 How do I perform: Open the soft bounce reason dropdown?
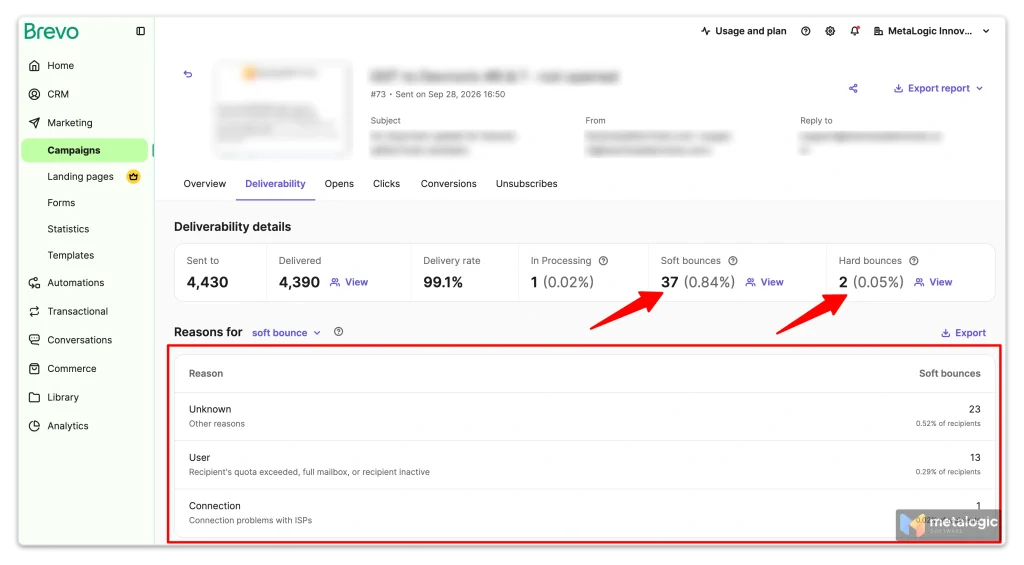pyautogui.click(x=286, y=332)
